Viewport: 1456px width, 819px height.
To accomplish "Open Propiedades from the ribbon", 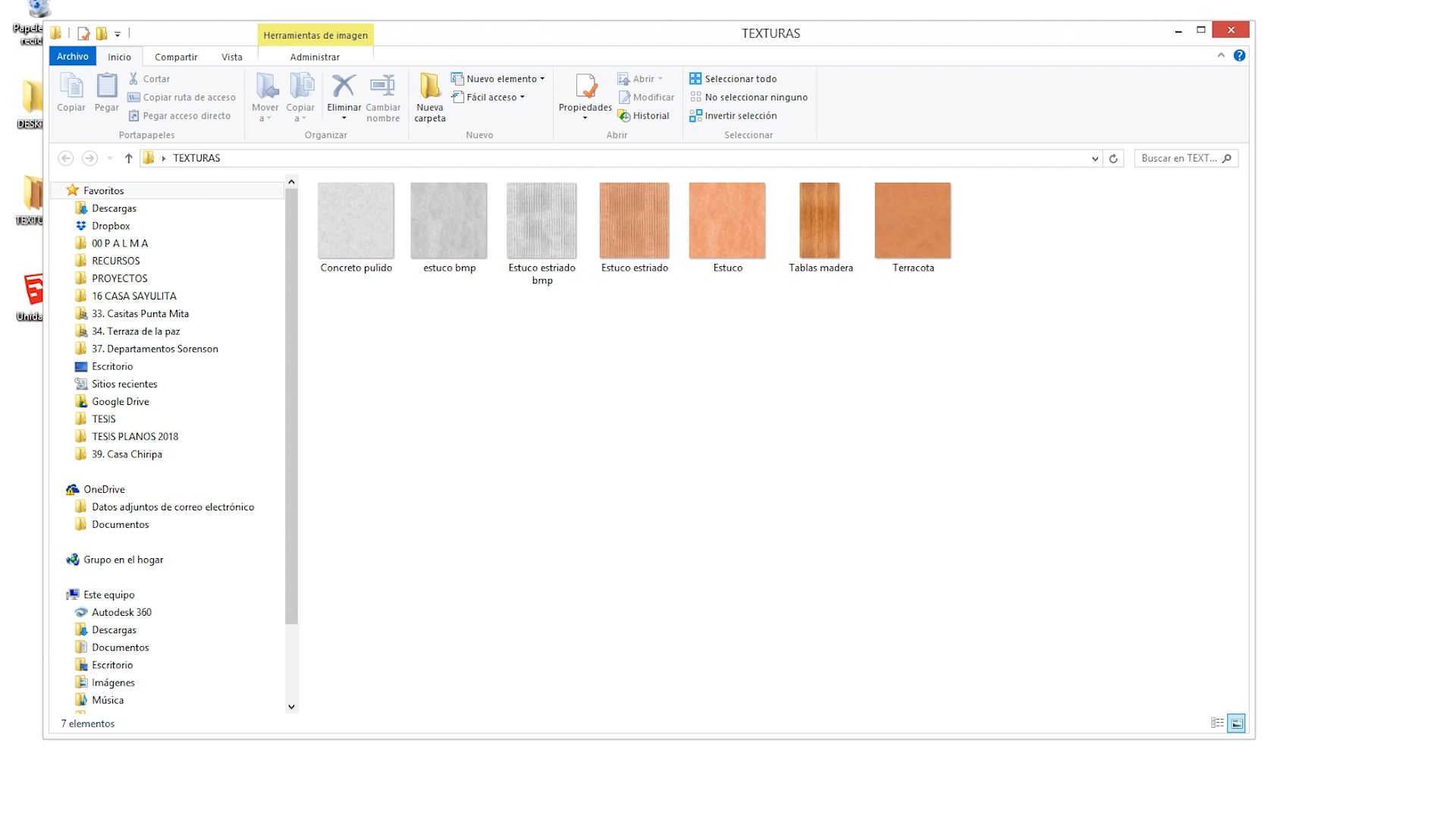I will click(585, 93).
